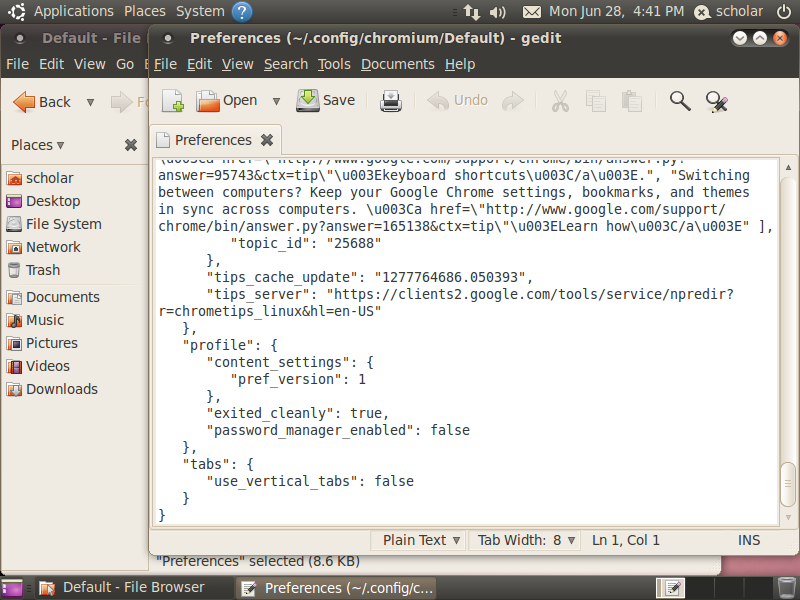
Task: Open File Browser File menu
Action: pyautogui.click(x=17, y=64)
